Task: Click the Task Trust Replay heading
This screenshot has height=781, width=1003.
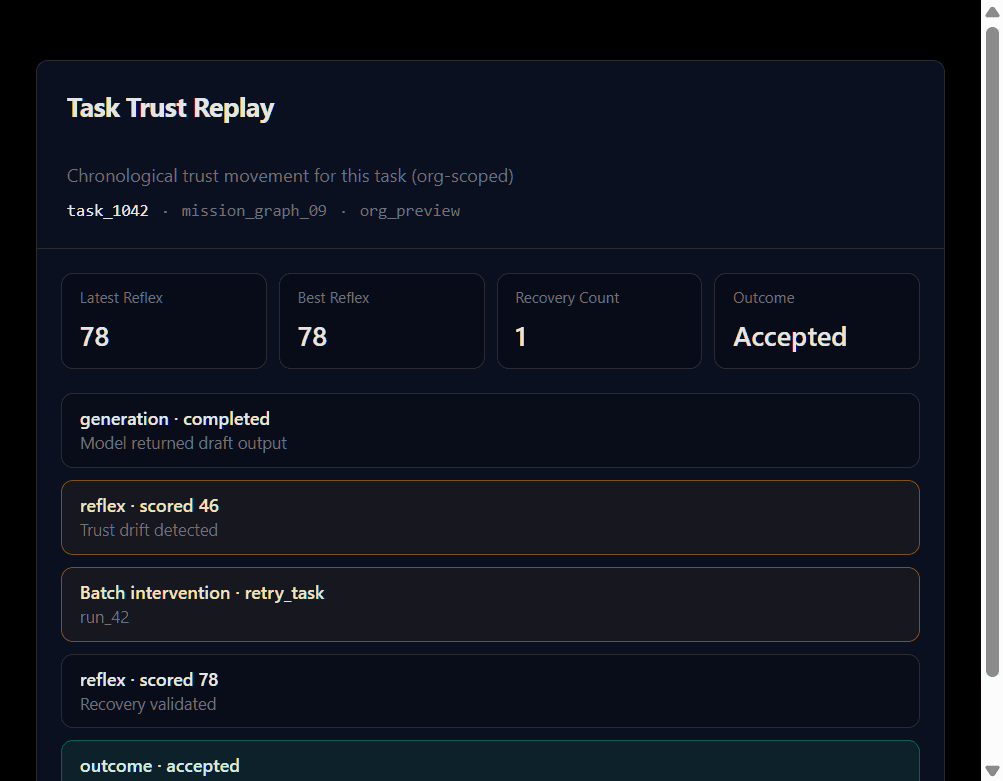Action: tap(170, 107)
